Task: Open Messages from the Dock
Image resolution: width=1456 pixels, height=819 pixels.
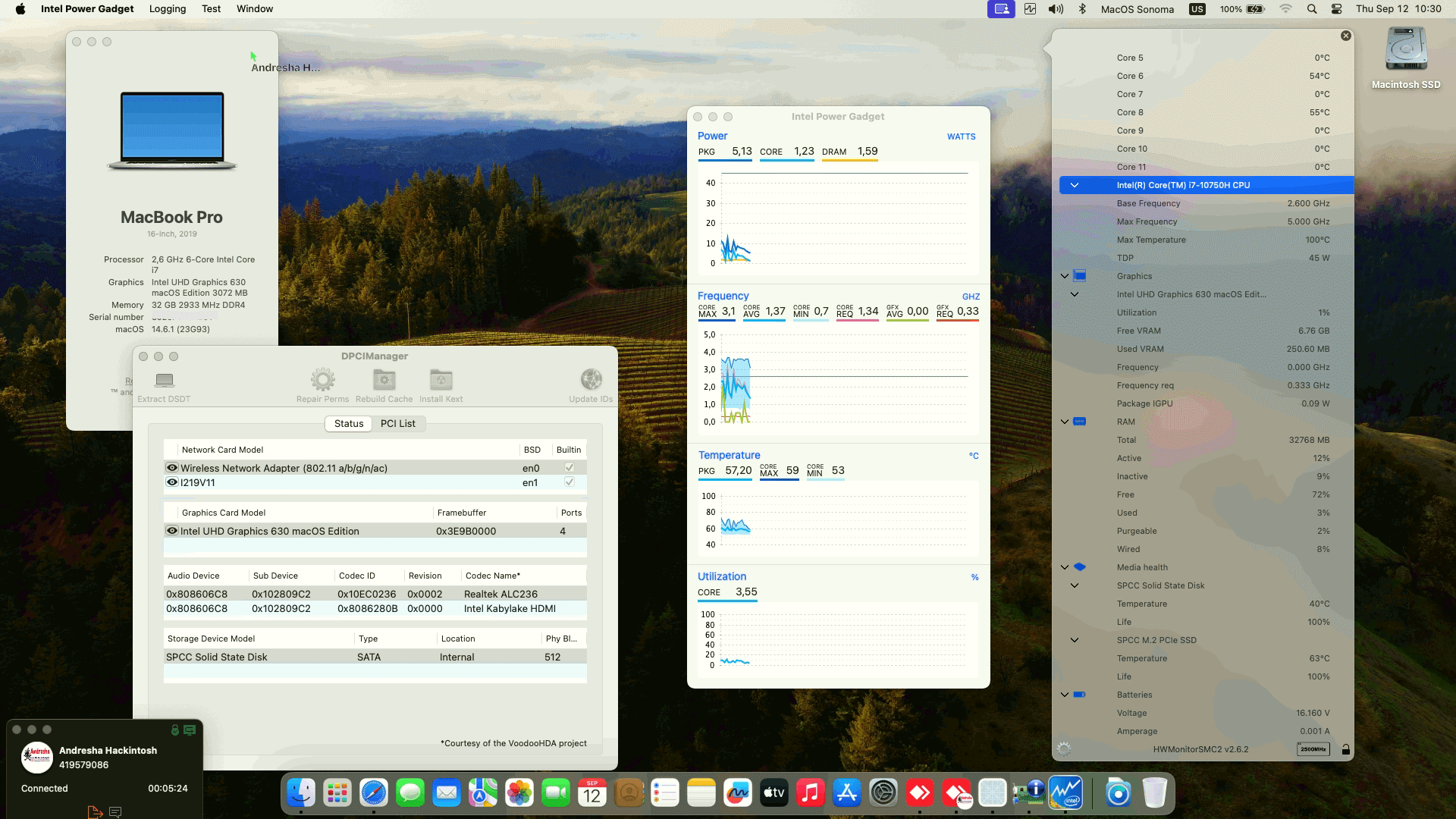Action: click(410, 793)
